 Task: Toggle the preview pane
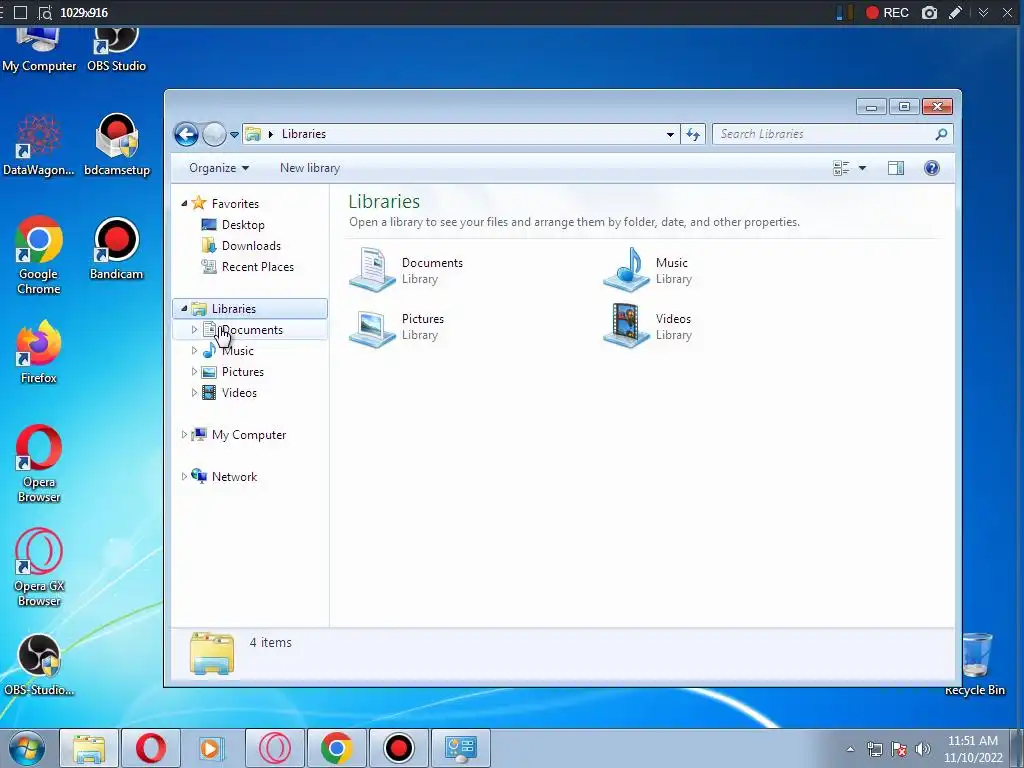(896, 168)
